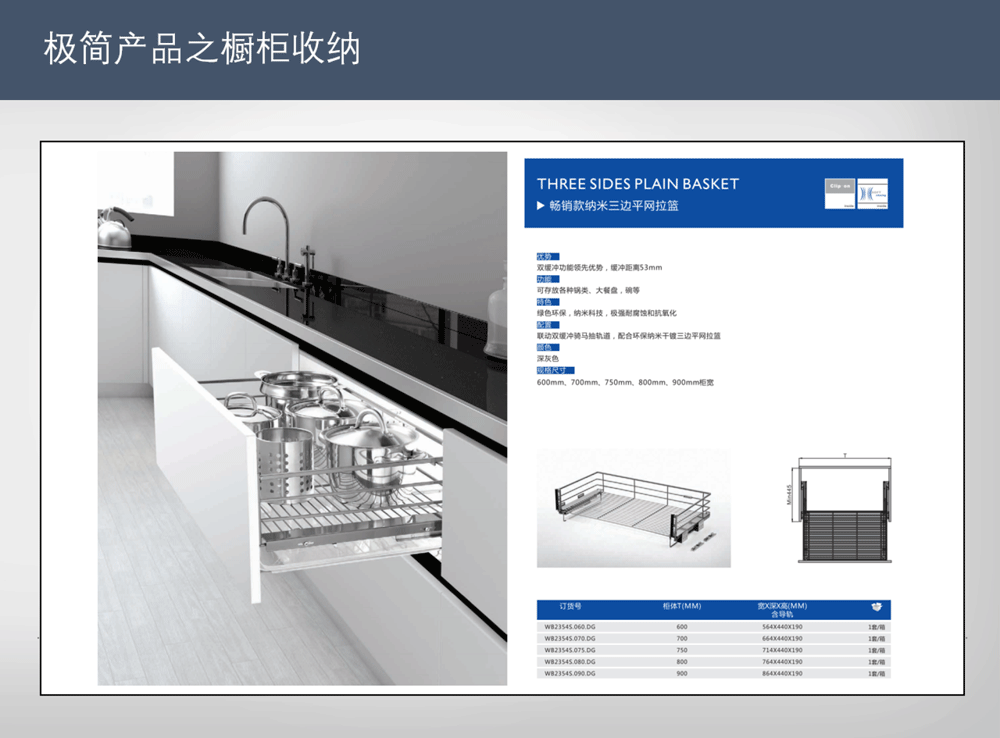Click the slide title 极简产品之橱柜收纳
The width and height of the screenshot is (1000, 738).
(x=202, y=48)
